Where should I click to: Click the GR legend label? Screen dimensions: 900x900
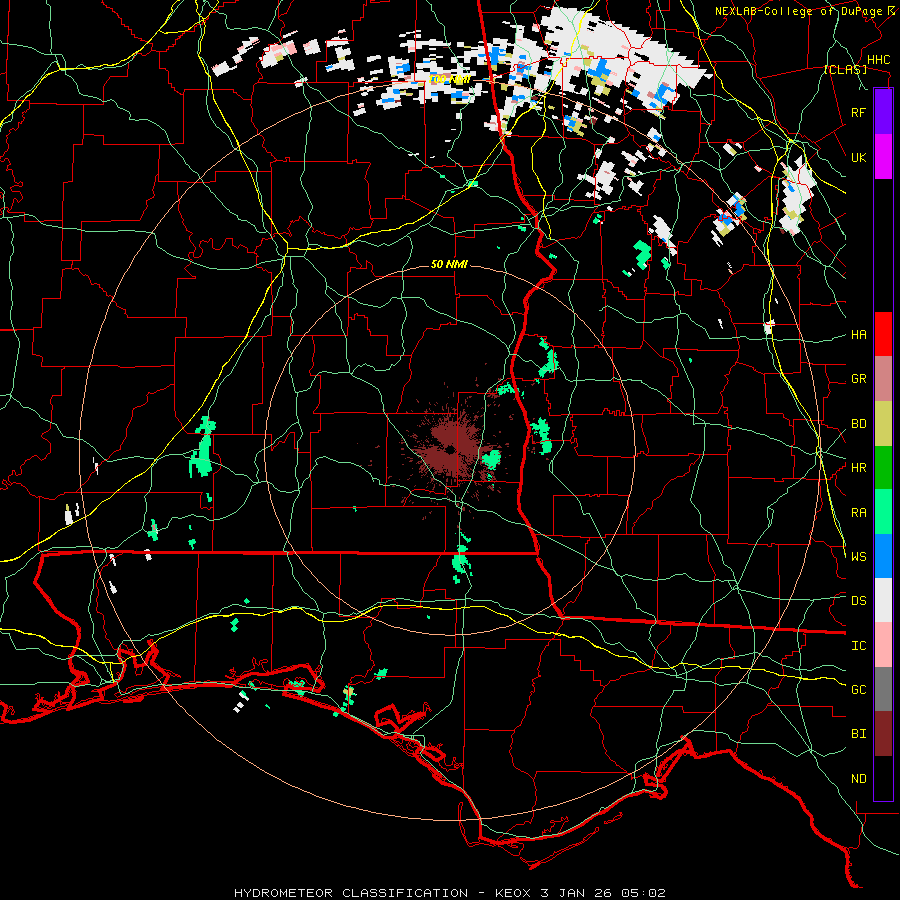pyautogui.click(x=858, y=379)
